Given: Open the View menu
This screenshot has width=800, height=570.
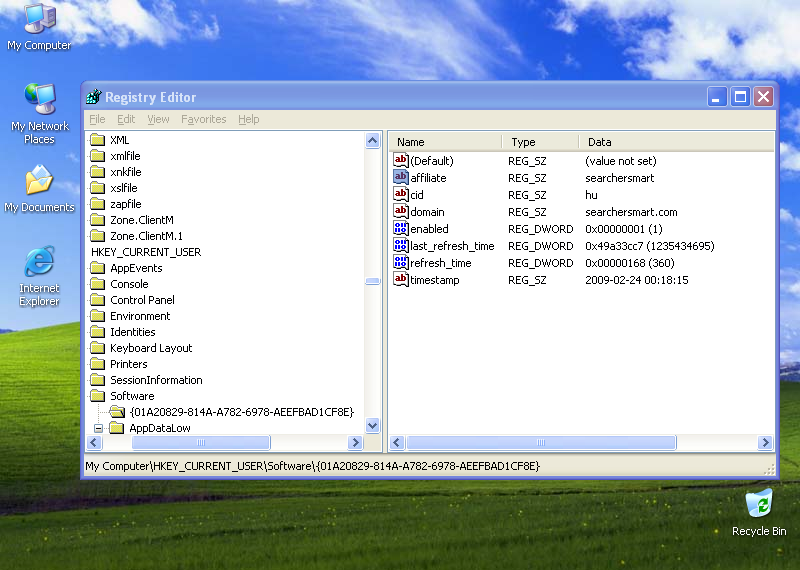Looking at the screenshot, I should 158,119.
